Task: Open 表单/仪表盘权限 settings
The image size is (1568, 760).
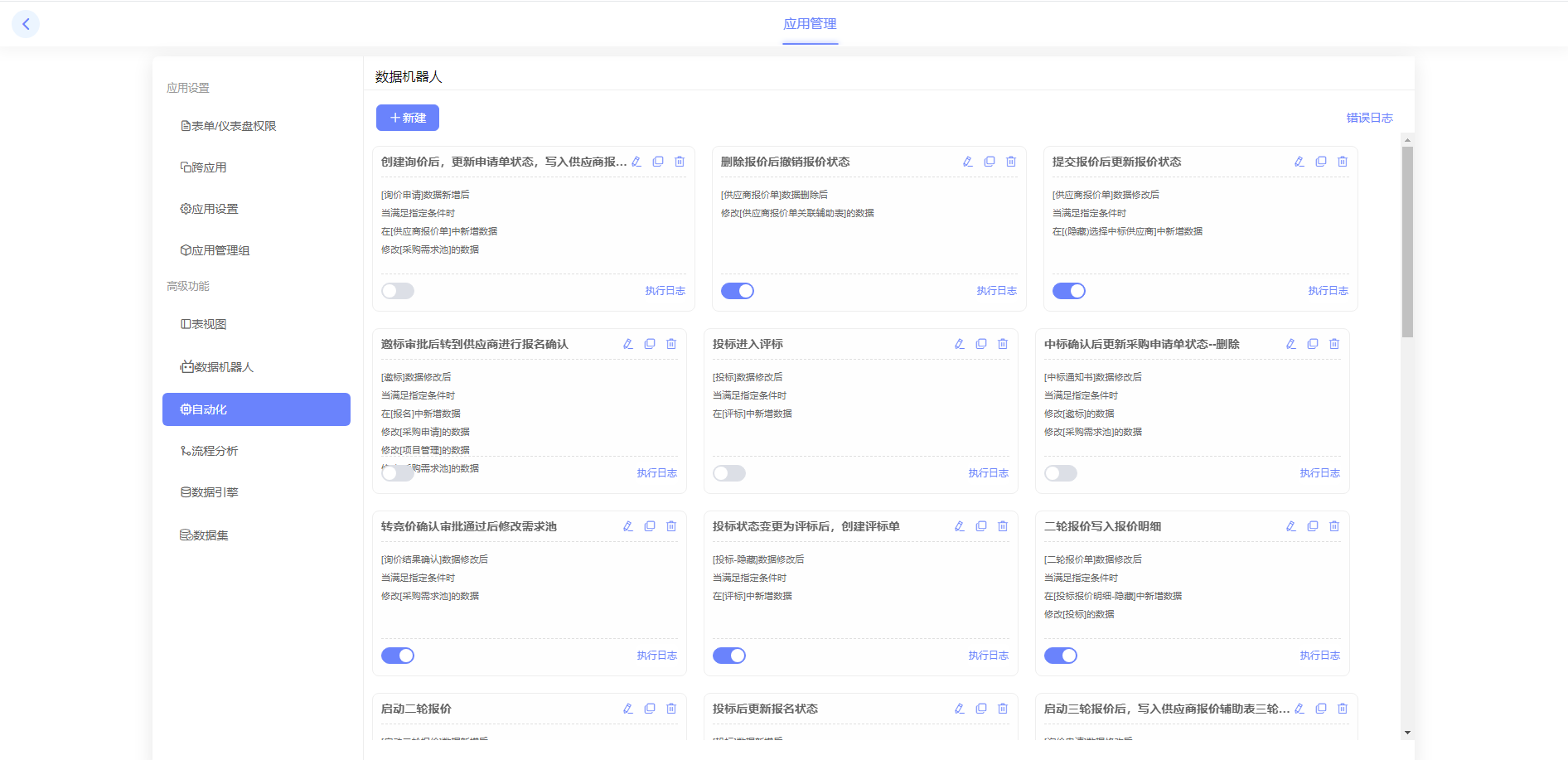Action: tap(229, 126)
